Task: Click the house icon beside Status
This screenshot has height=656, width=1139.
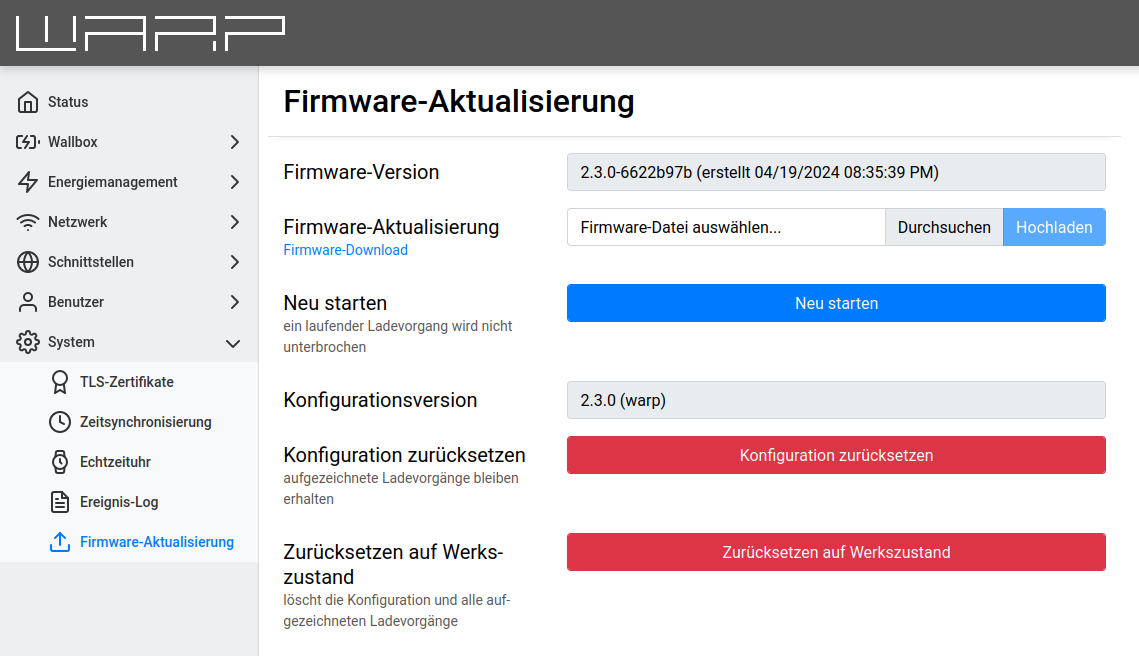Action: pyautogui.click(x=28, y=102)
